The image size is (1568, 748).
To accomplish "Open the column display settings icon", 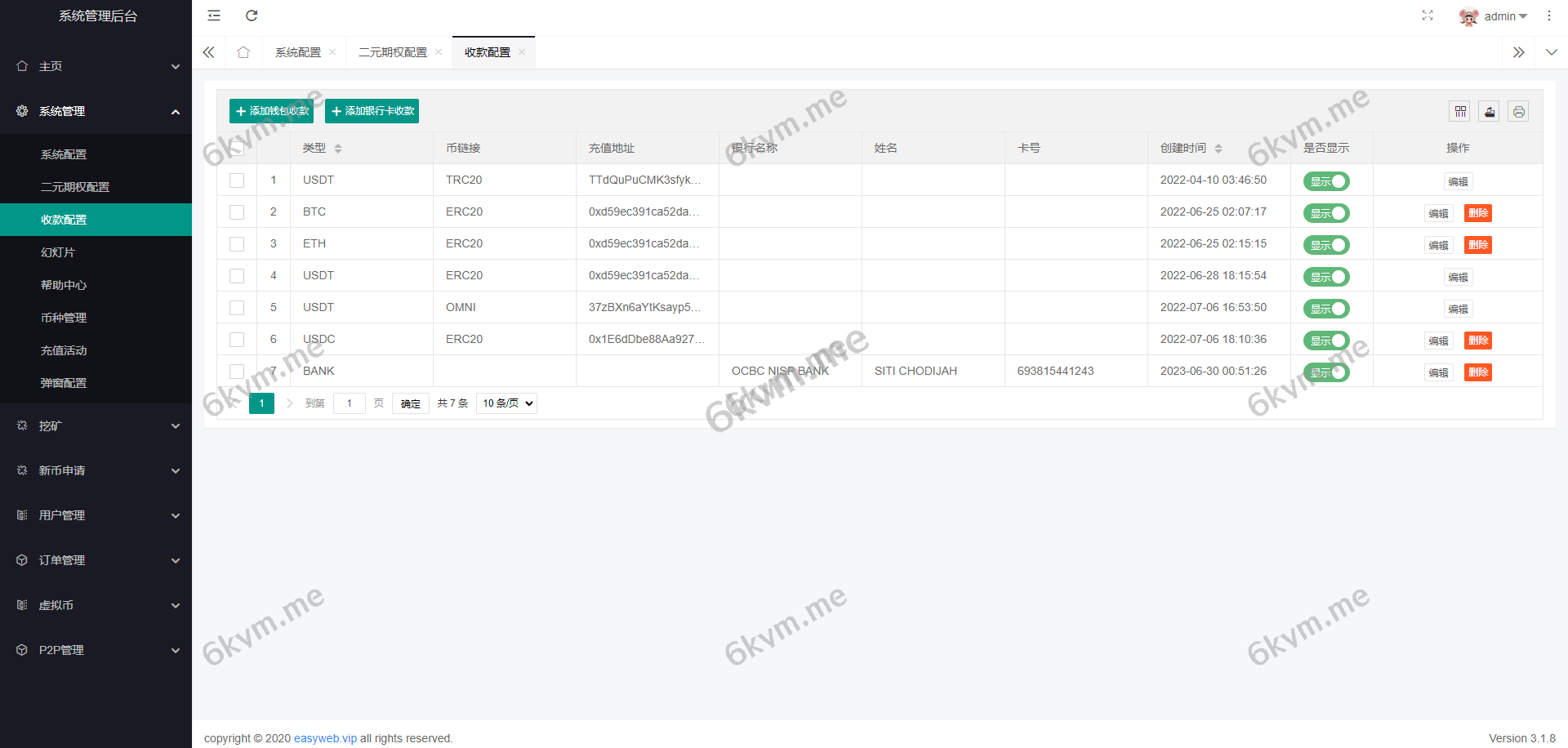I will pyautogui.click(x=1459, y=111).
